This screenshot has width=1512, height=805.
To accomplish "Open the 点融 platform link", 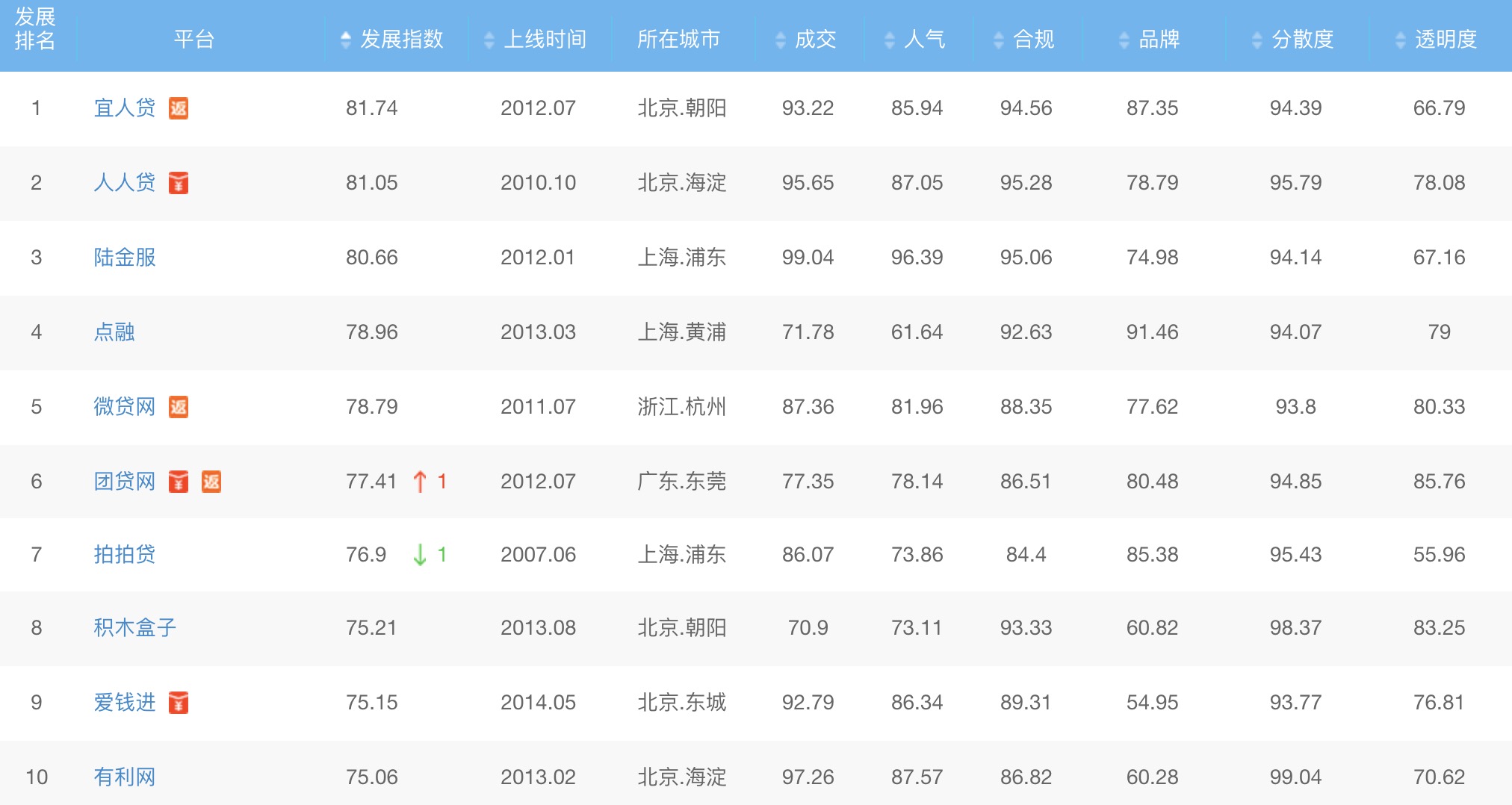I will (114, 332).
